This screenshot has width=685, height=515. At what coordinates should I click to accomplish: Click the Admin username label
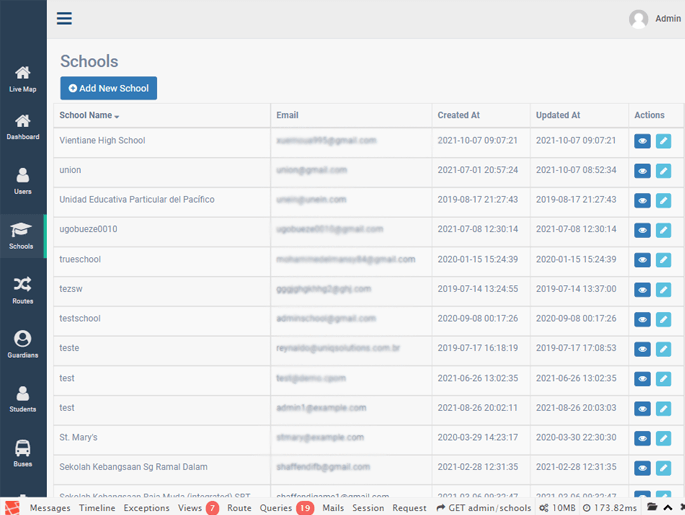click(668, 19)
